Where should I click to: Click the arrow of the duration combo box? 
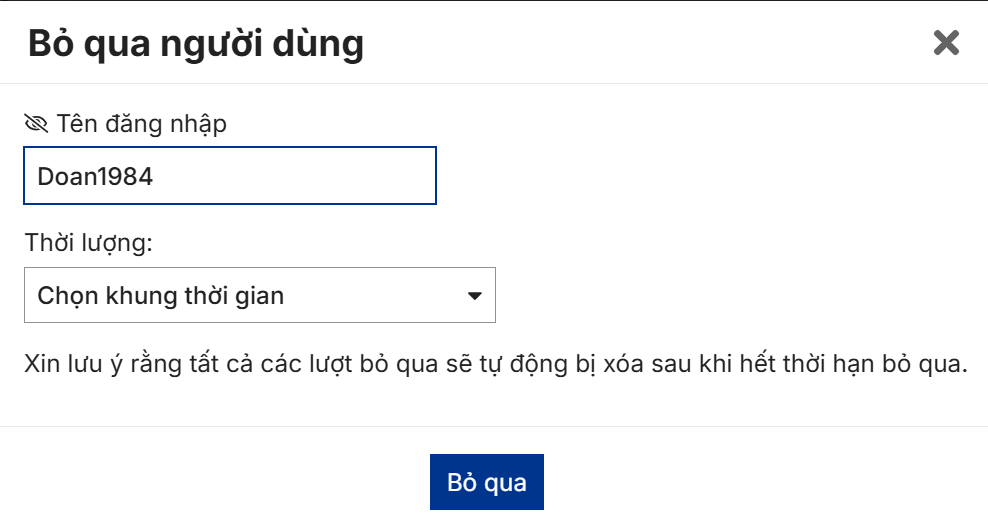[x=475, y=296]
